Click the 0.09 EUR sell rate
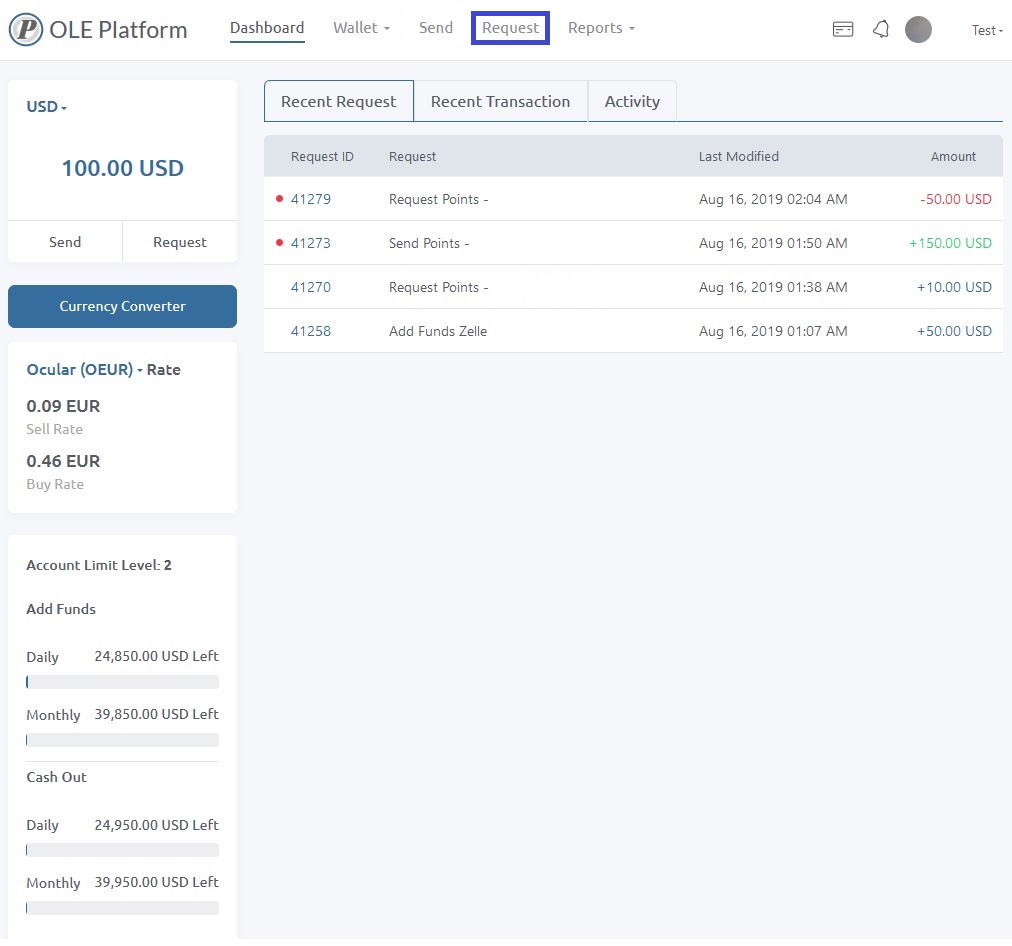 pos(63,407)
